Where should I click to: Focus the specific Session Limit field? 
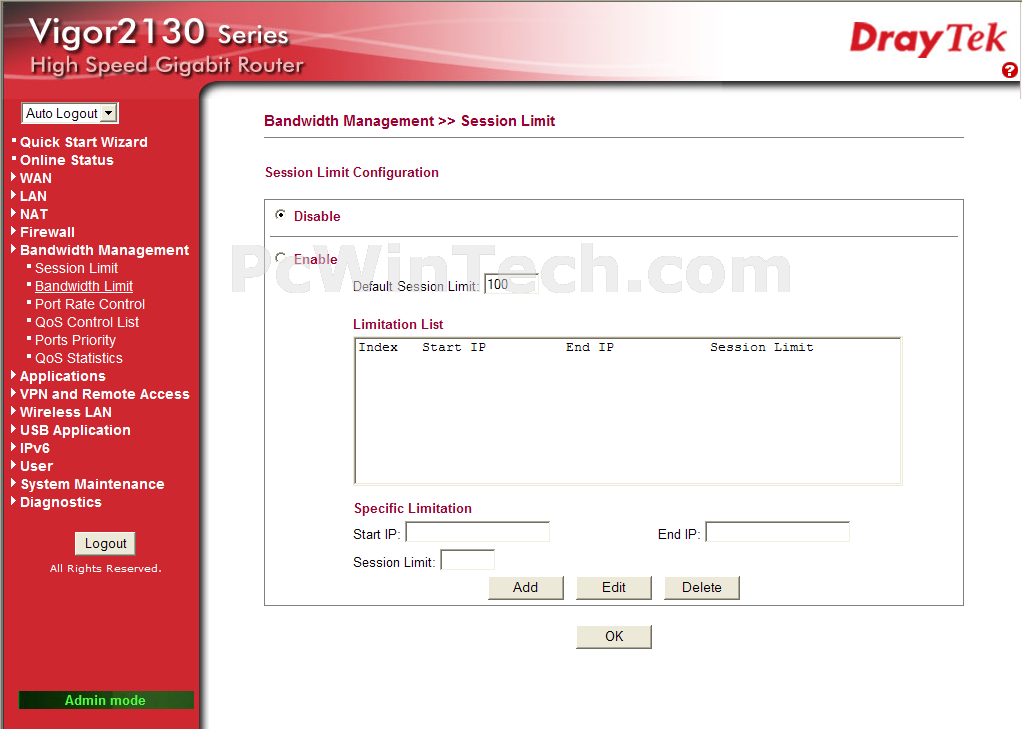click(x=467, y=560)
